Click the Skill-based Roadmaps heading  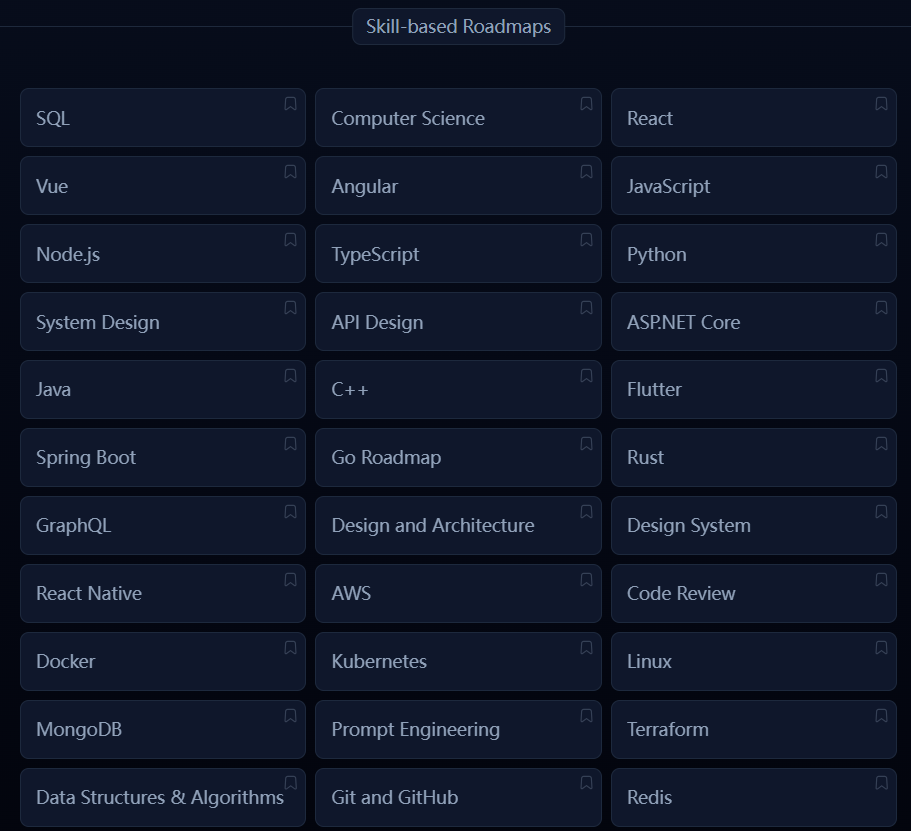[x=458, y=26]
